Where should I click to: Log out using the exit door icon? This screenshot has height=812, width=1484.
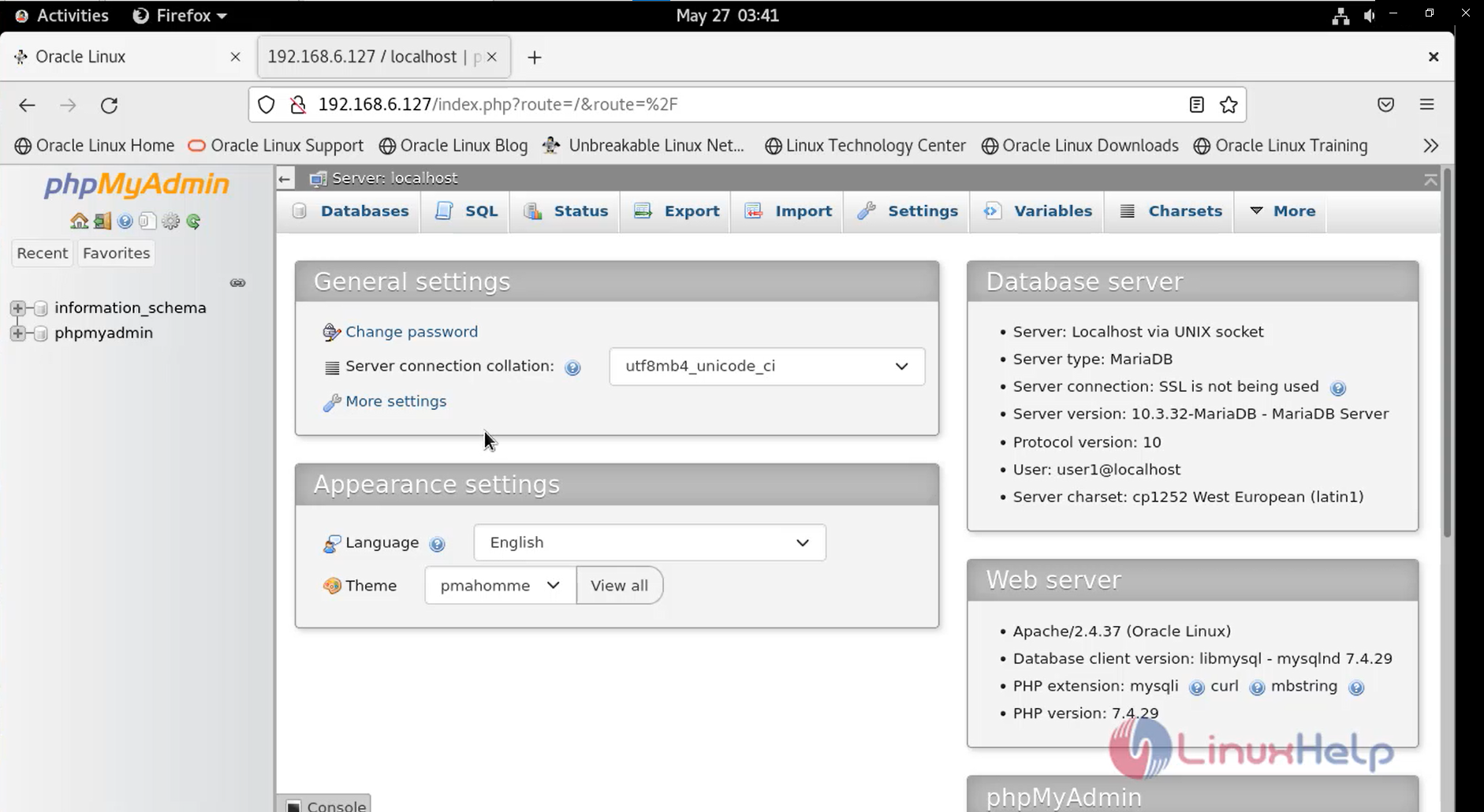point(102,222)
